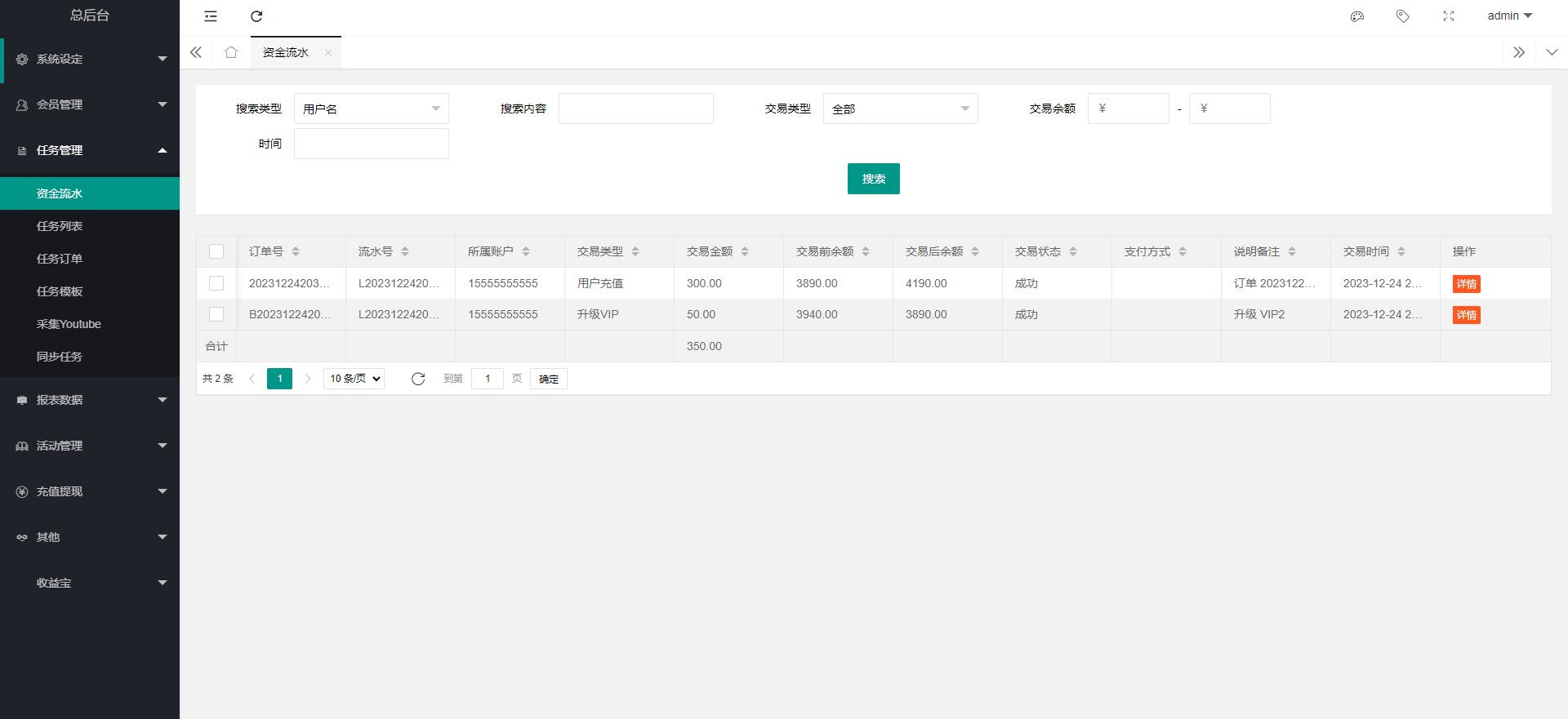Screen dimensions: 1568x719
Task: Open 详情 for the 用户充值 row
Action: coord(1467,284)
